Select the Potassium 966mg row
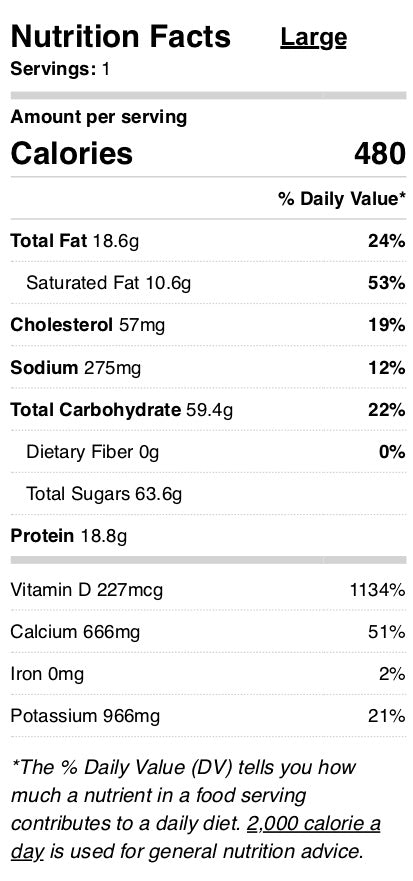Screen dimensions: 413x881 (x=208, y=716)
